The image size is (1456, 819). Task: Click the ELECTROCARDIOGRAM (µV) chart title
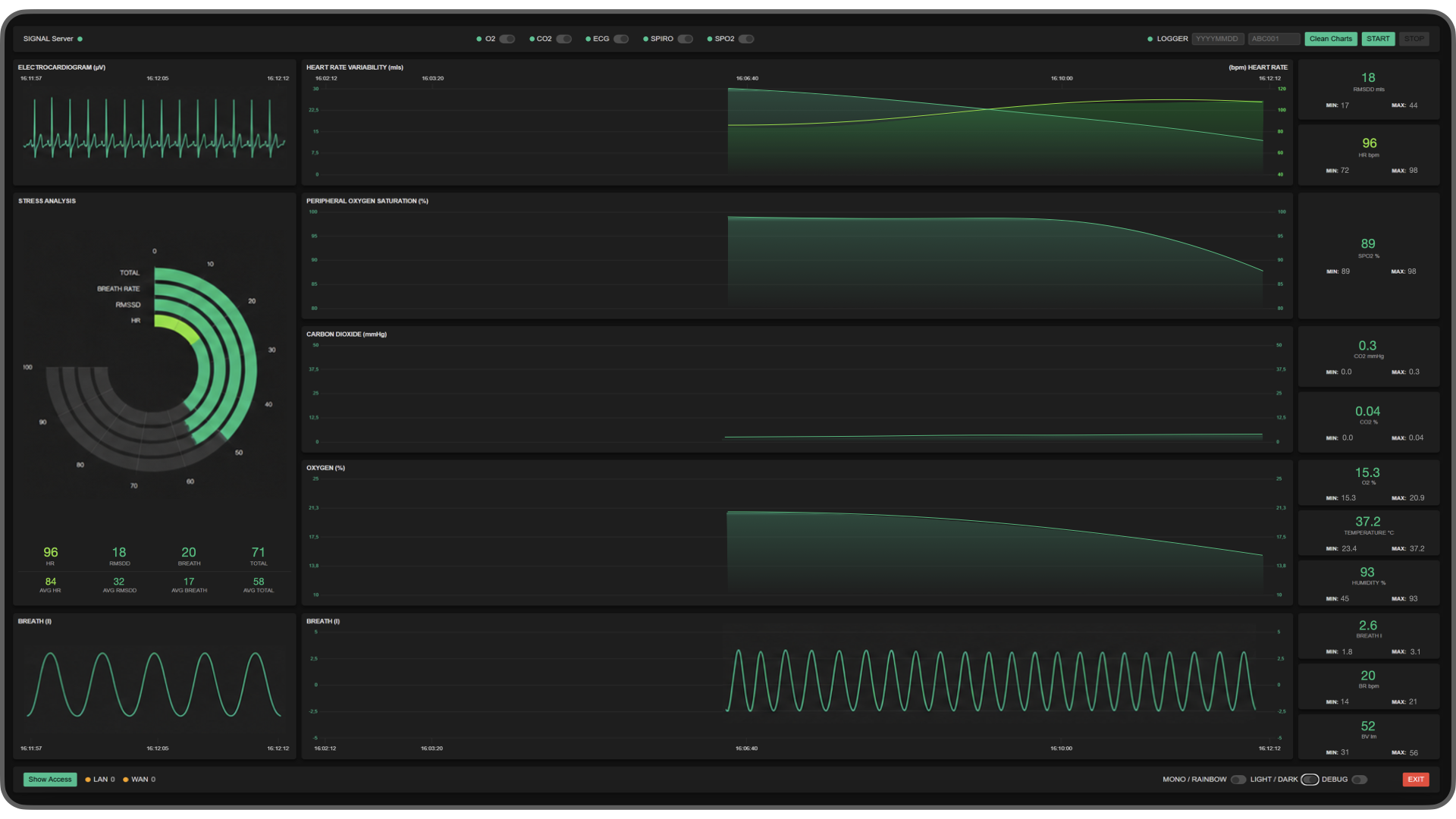coord(61,67)
